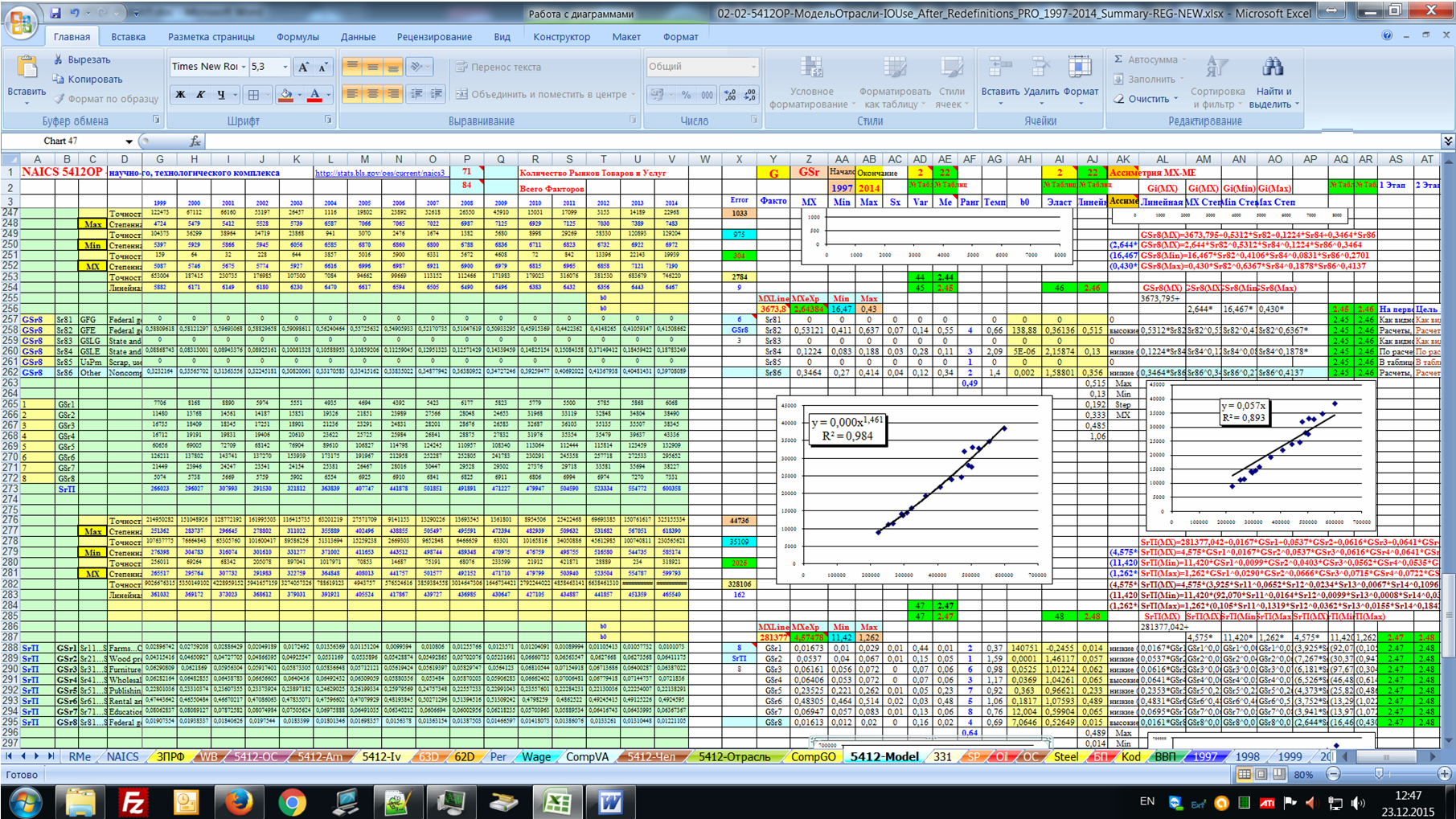This screenshot has height=819, width=1456.
Task: Open the stats.bls.gov hyperlink in the sheet
Action: (379, 173)
